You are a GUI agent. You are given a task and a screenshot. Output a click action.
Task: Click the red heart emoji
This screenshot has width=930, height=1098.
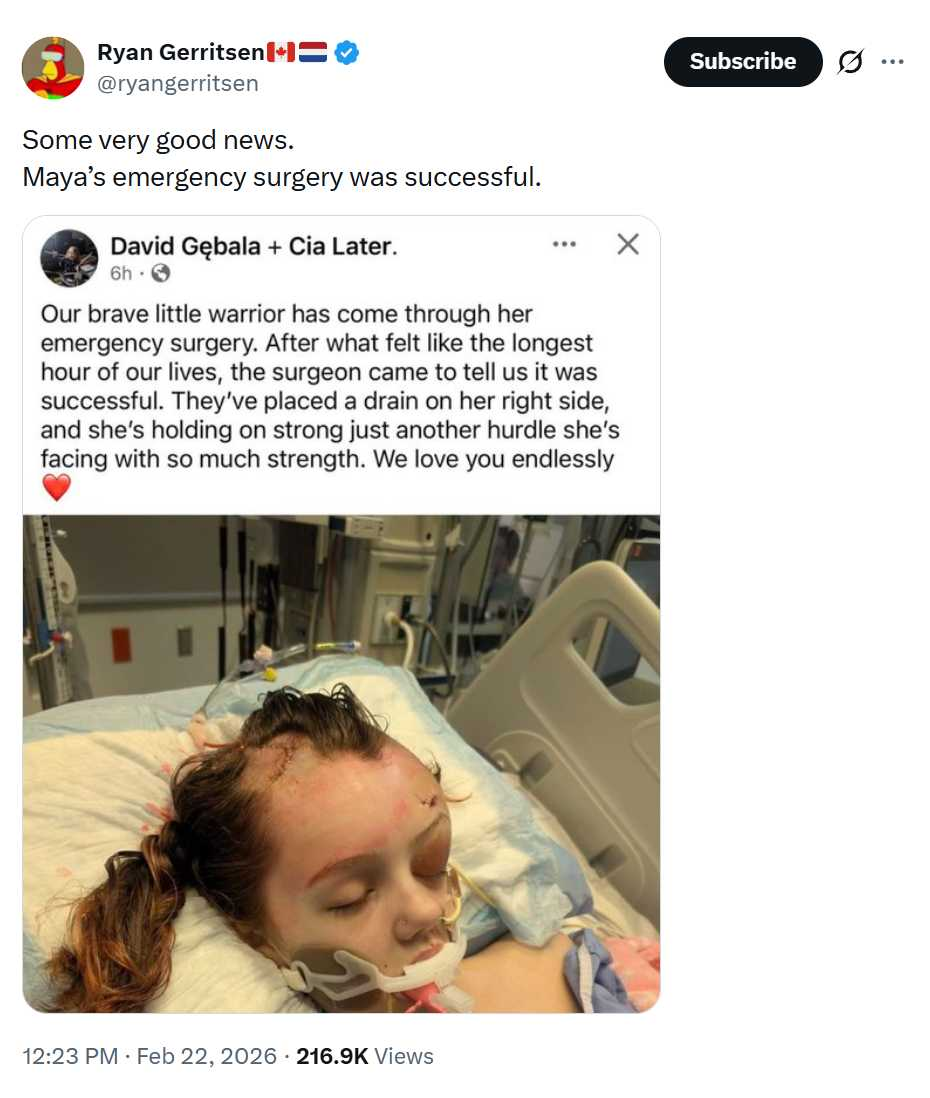[57, 487]
